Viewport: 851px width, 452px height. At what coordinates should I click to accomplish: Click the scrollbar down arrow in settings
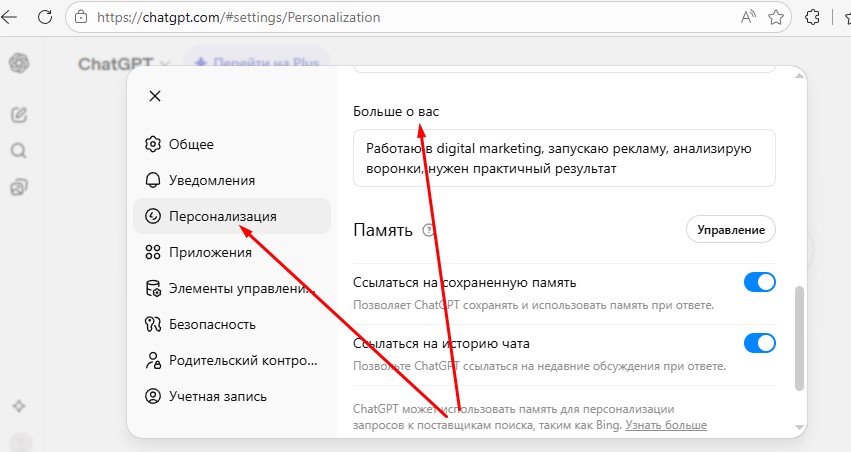(x=799, y=427)
